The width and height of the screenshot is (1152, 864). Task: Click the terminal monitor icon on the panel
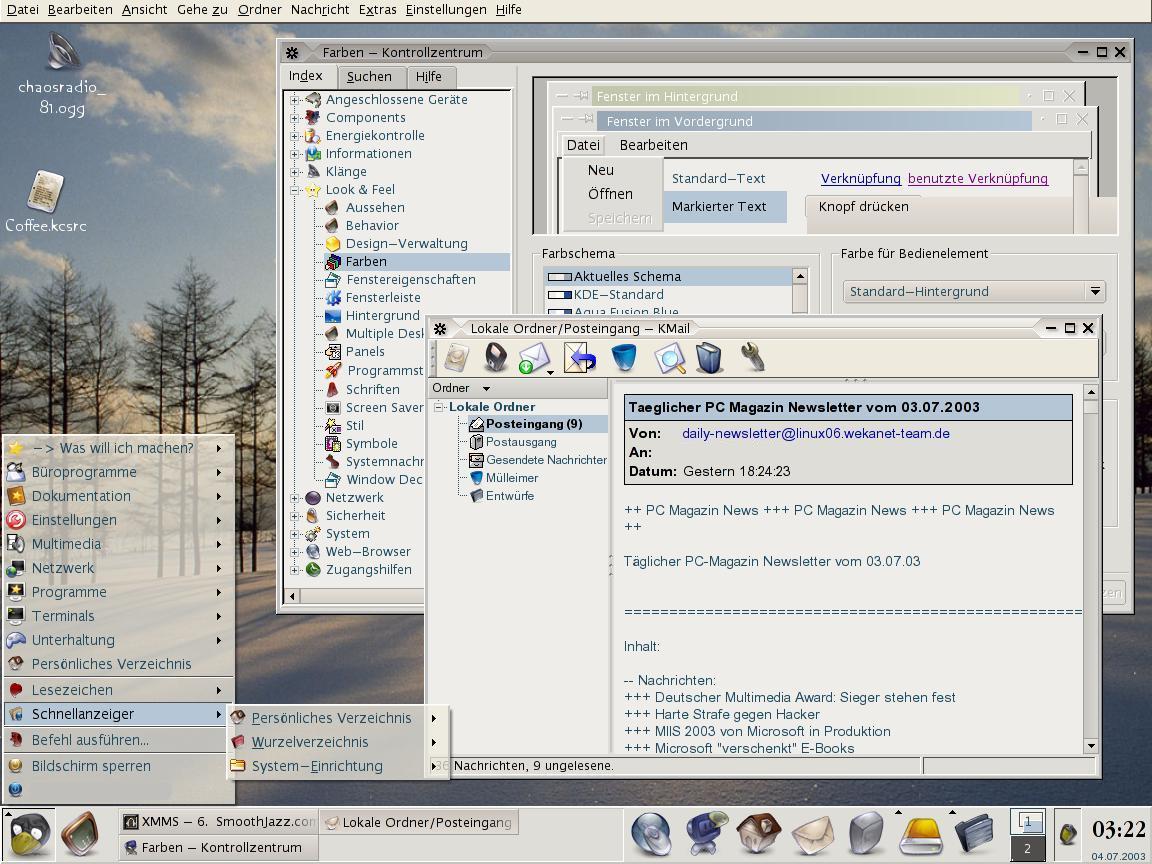tap(79, 835)
